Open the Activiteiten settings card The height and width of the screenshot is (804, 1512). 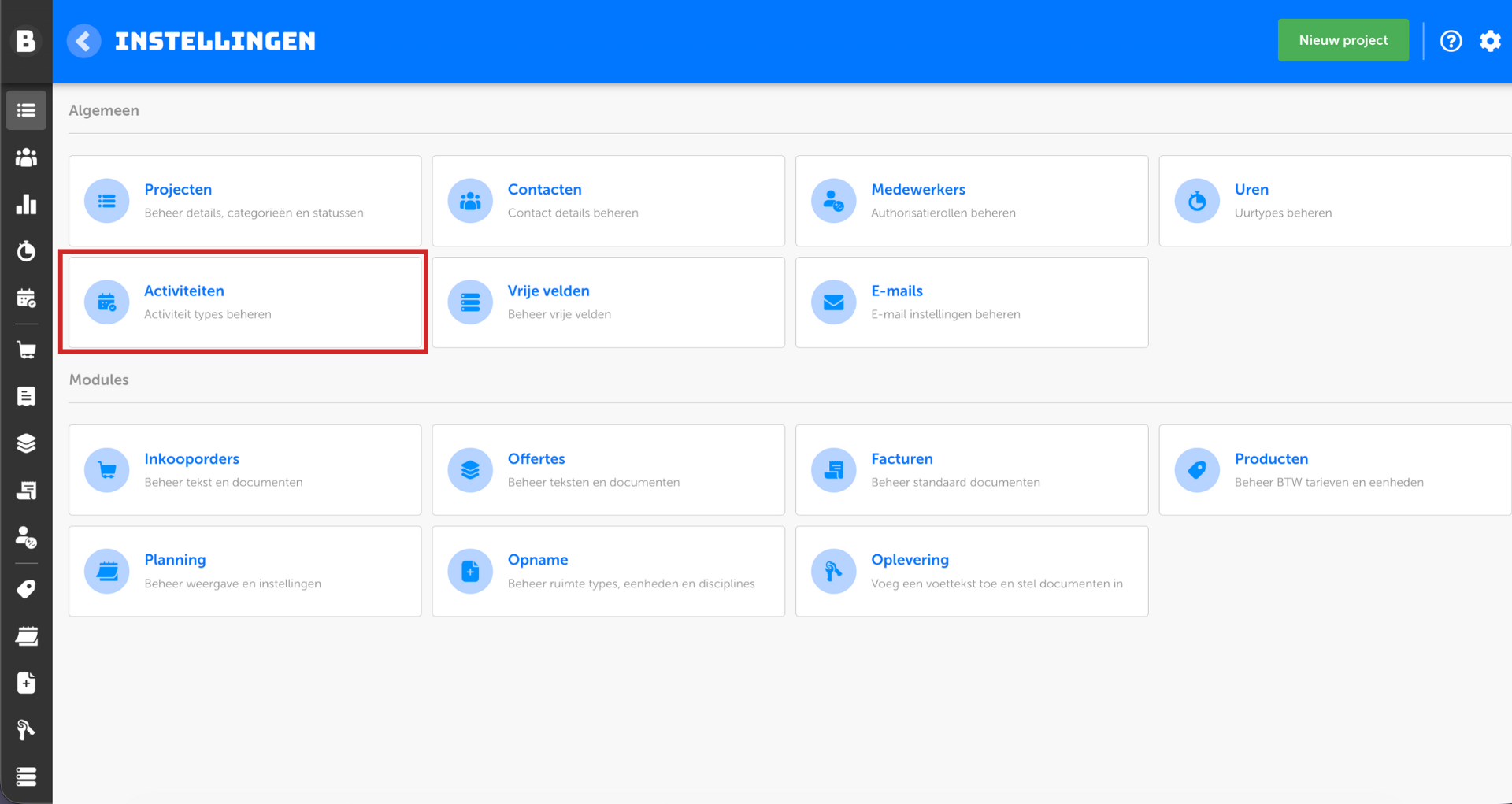click(245, 302)
